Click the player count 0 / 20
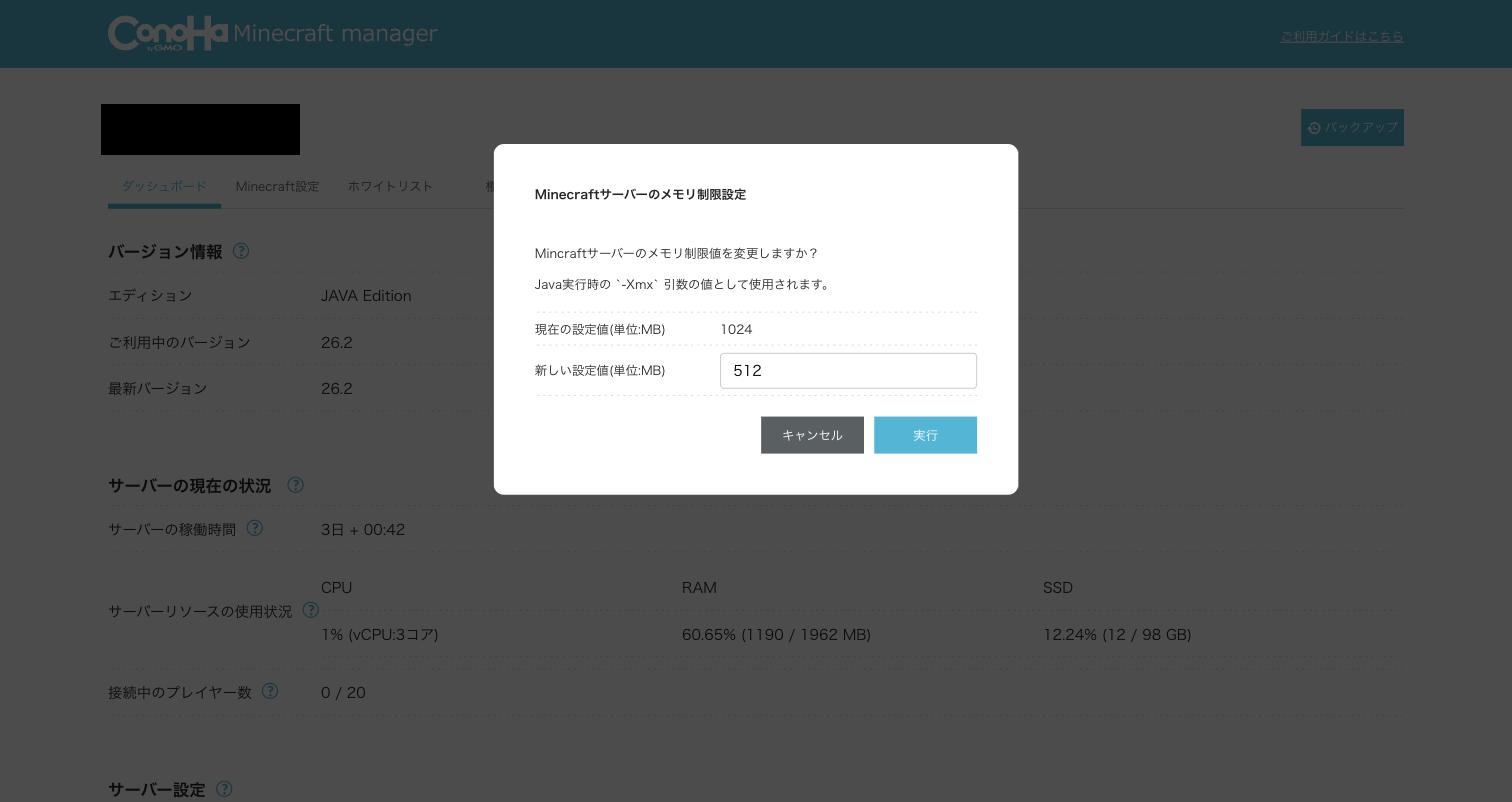The height and width of the screenshot is (802, 1512). pyautogui.click(x=343, y=693)
